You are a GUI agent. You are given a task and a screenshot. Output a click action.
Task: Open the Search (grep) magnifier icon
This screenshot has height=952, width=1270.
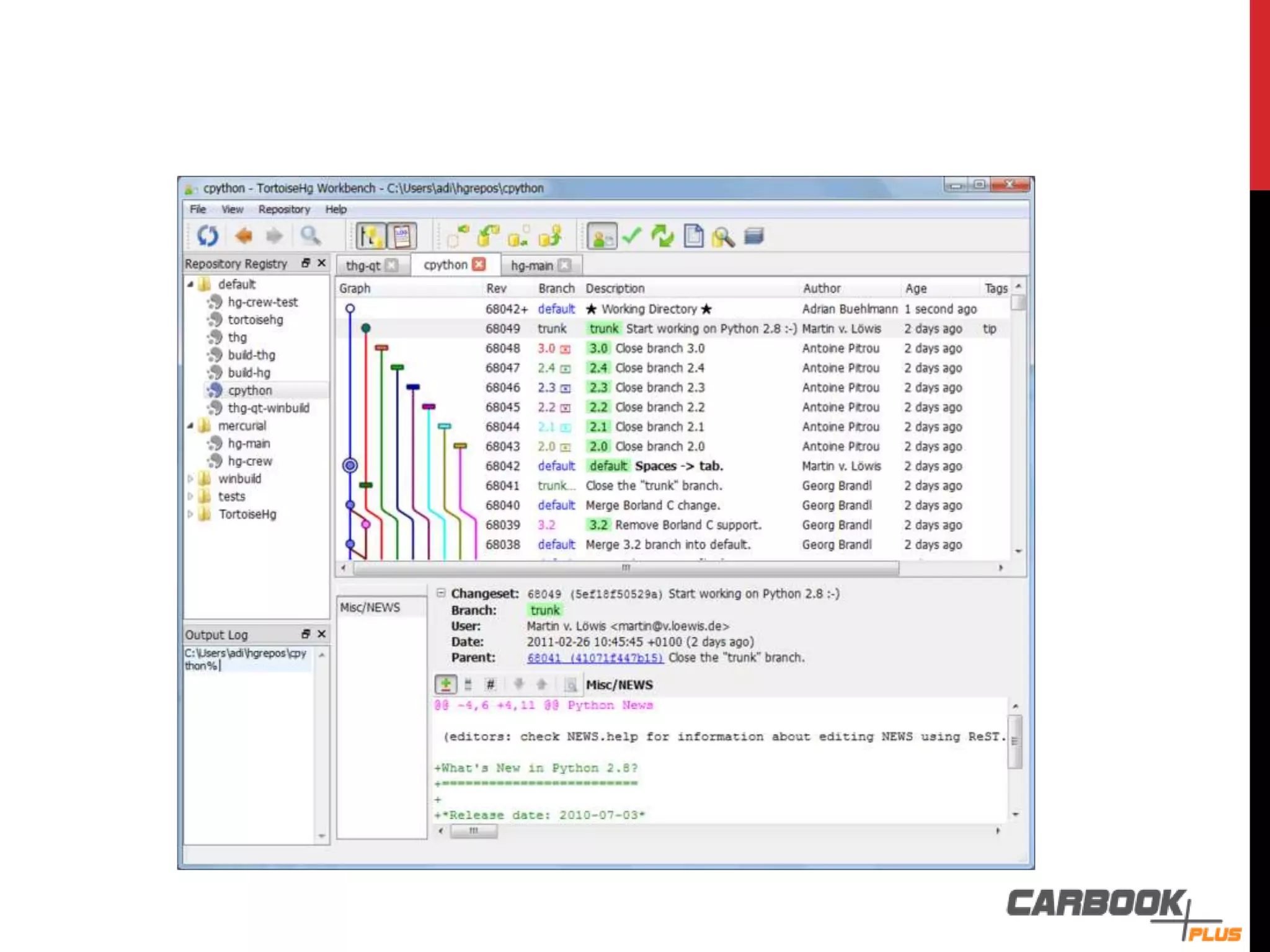tap(723, 237)
